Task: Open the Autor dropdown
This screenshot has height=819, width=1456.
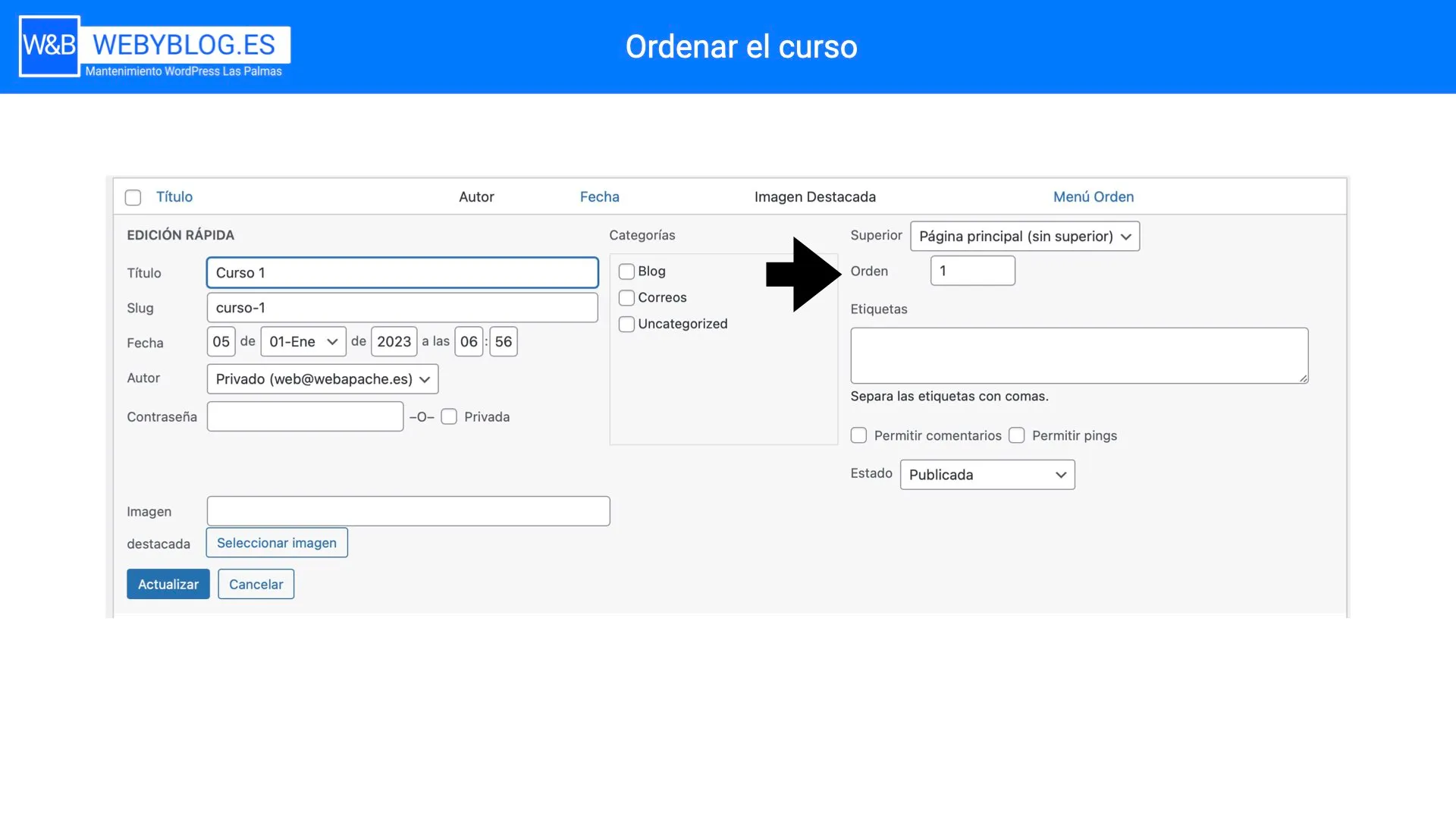Action: [322, 379]
